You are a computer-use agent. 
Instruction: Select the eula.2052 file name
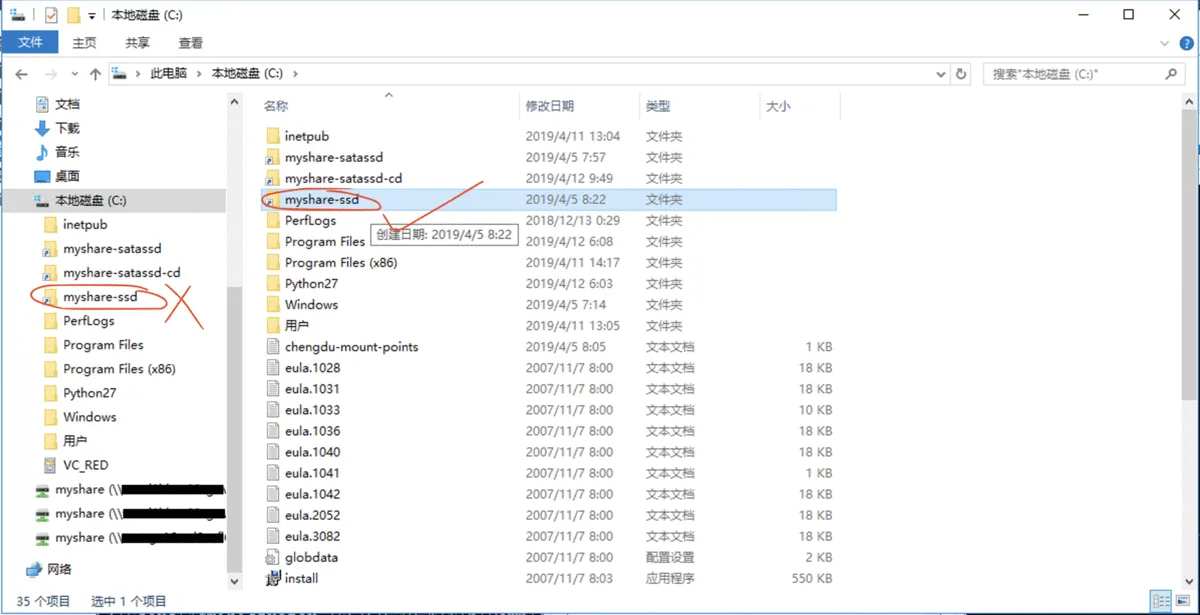312,516
